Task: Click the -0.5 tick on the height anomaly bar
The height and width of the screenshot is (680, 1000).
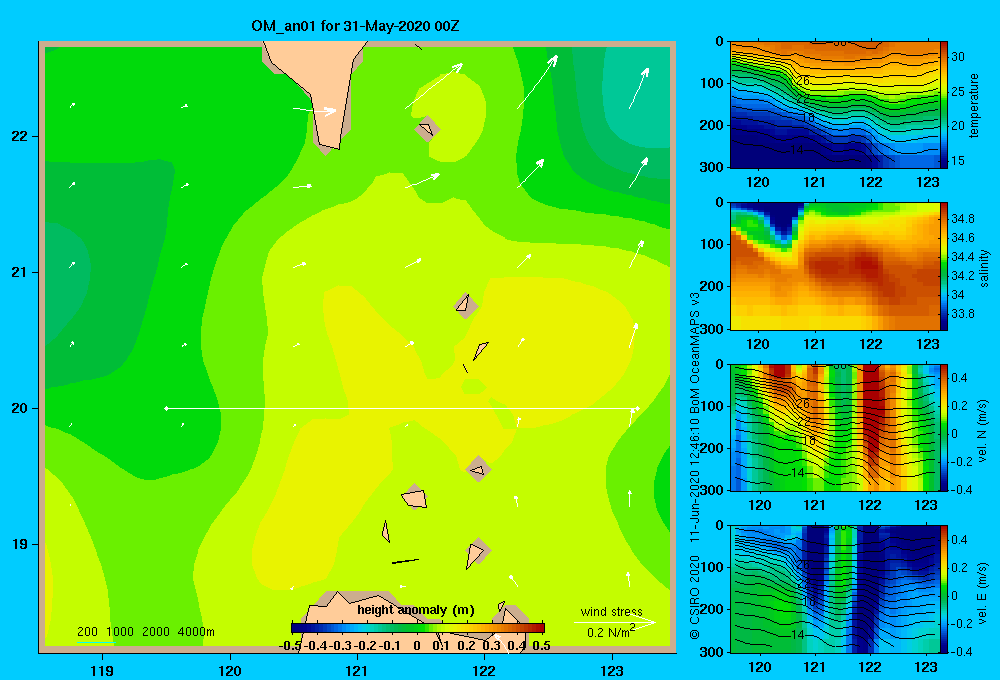Action: (x=290, y=646)
